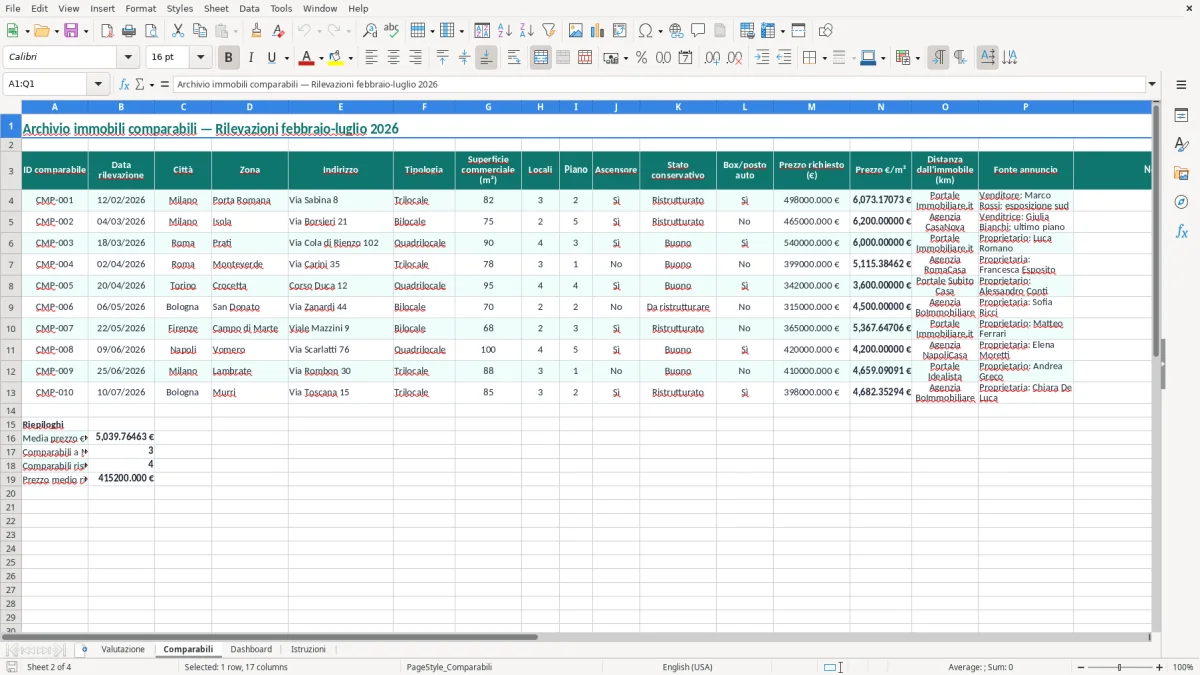Open Font Color dropdown arrow
The image size is (1200, 675).
click(321, 58)
